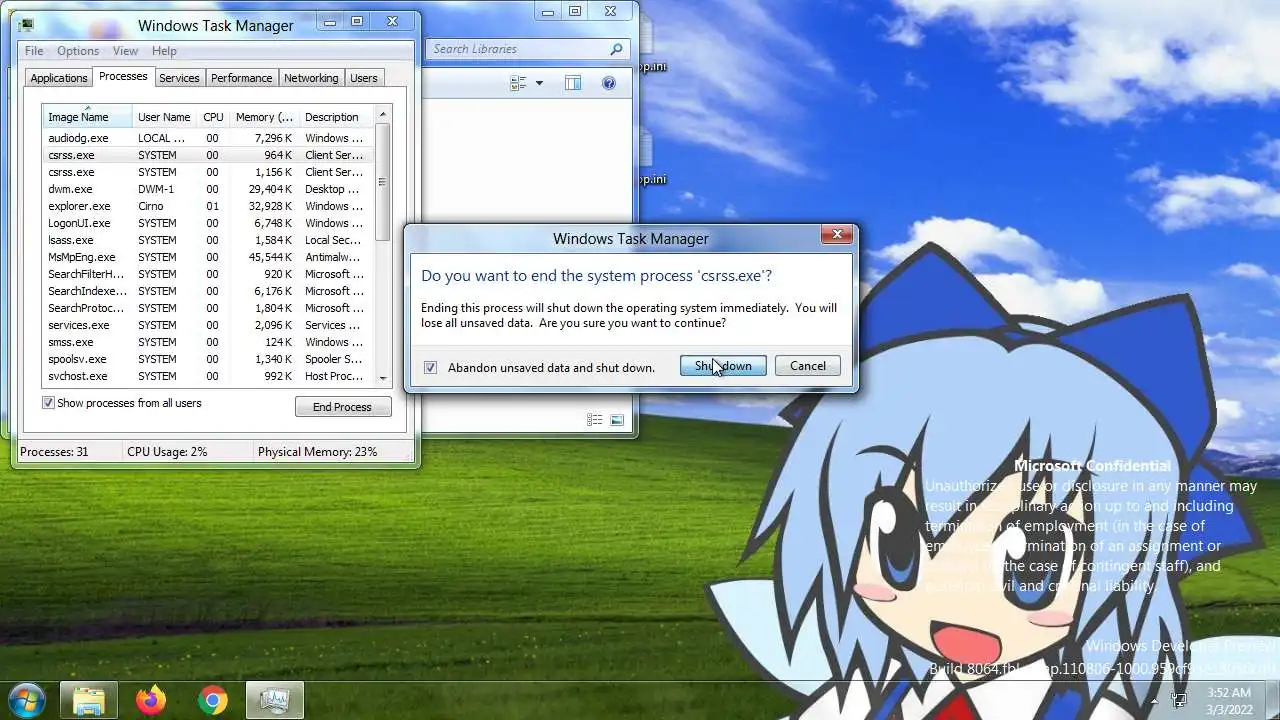Click the process list scroll up arrow
The image size is (1280, 720).
coord(382,115)
